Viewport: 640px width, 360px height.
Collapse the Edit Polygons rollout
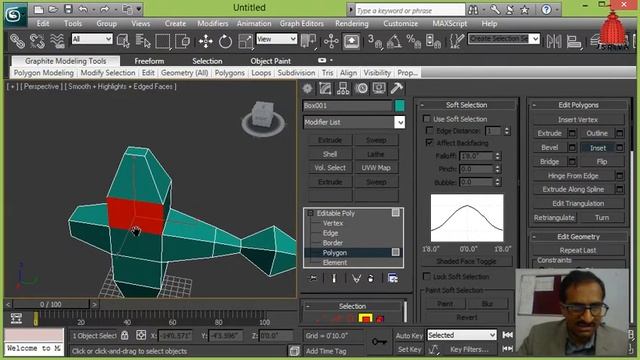point(533,105)
